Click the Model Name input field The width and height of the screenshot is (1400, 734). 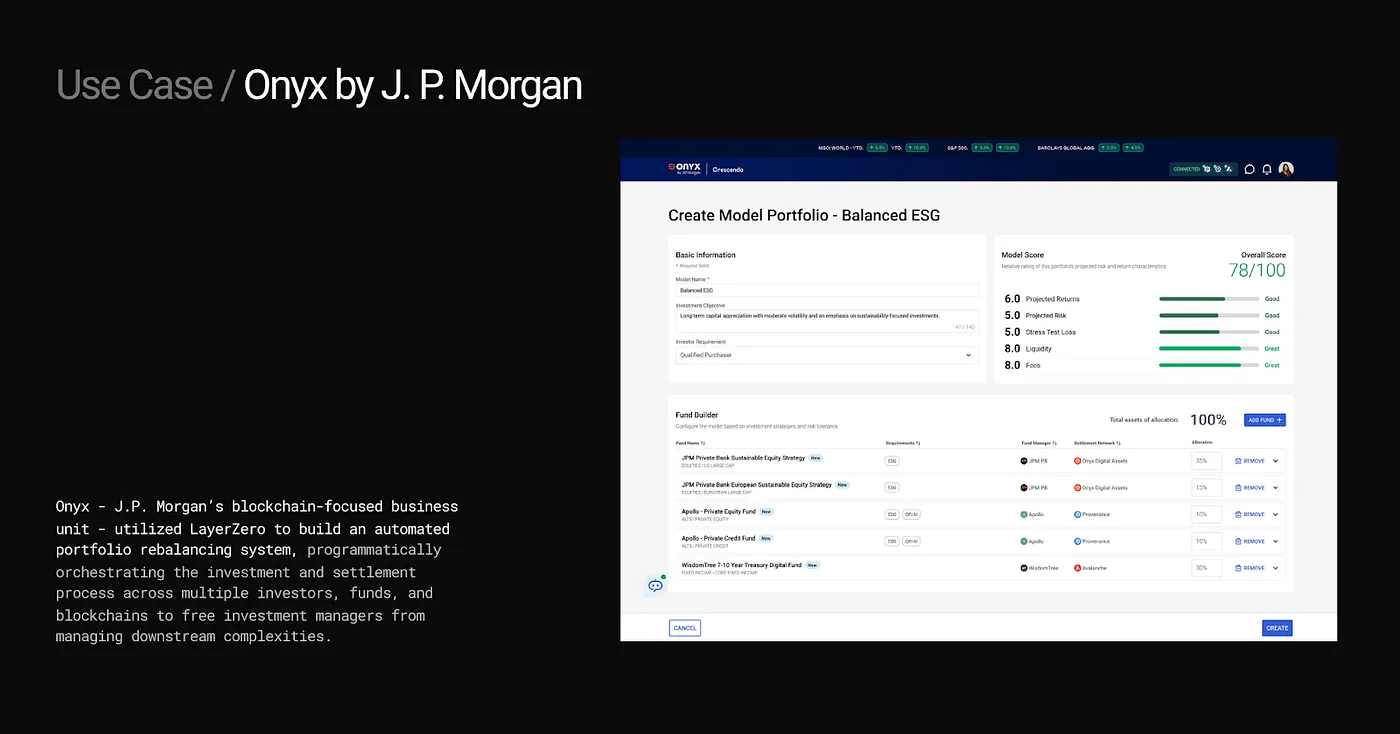826,290
